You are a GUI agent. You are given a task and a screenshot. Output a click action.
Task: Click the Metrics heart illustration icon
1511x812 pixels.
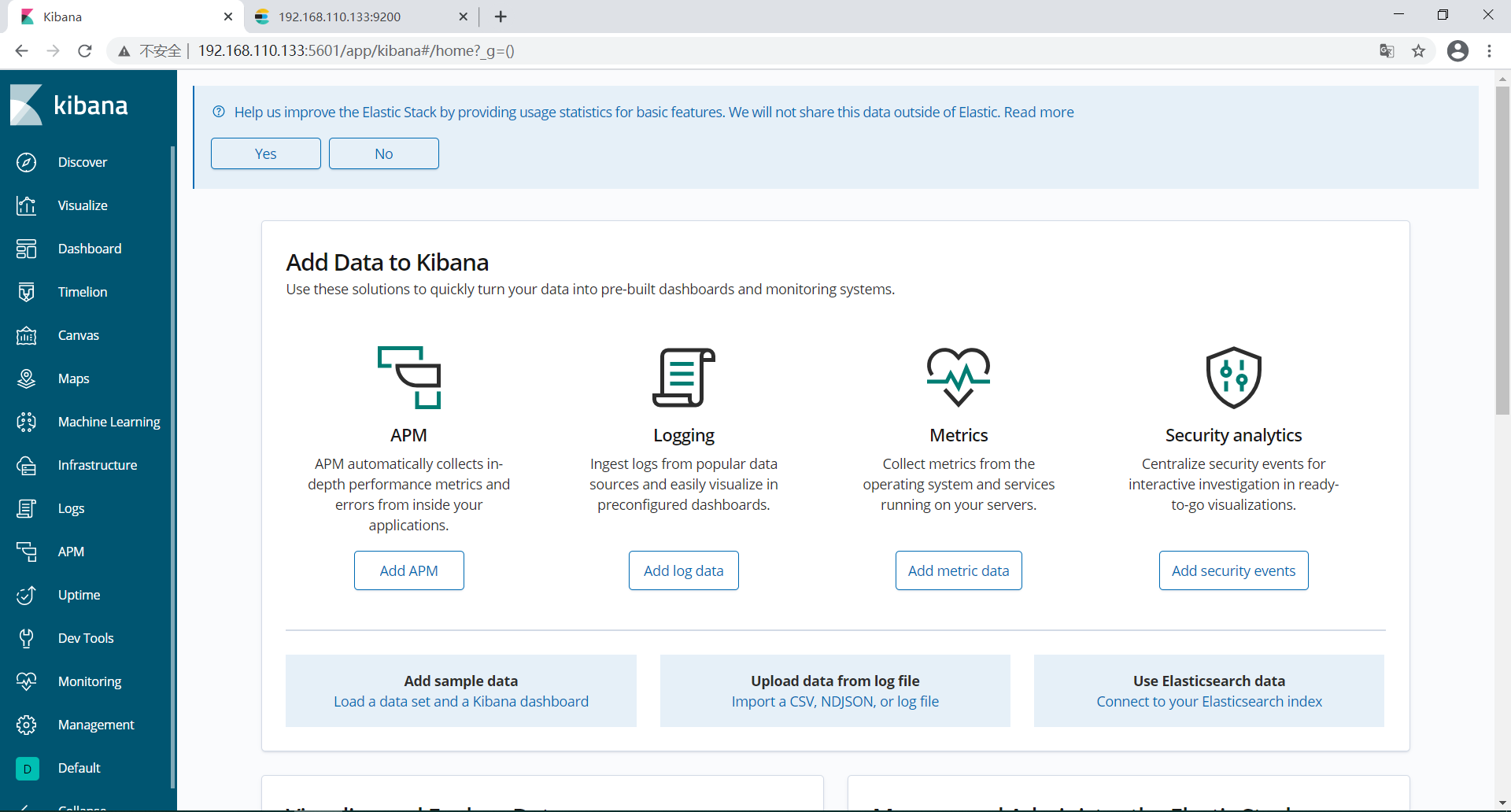(x=959, y=377)
